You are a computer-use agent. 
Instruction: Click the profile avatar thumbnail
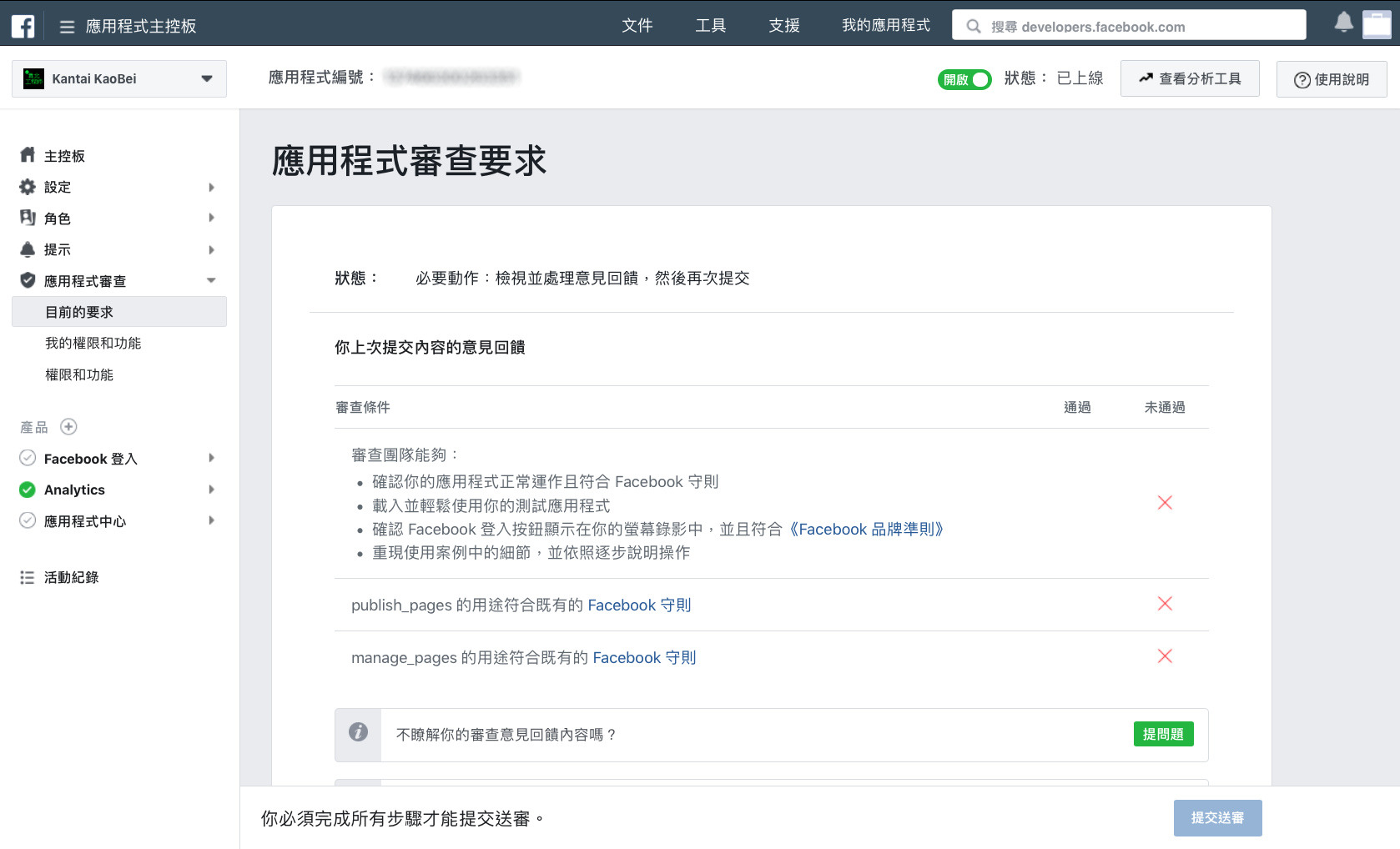(x=1377, y=24)
